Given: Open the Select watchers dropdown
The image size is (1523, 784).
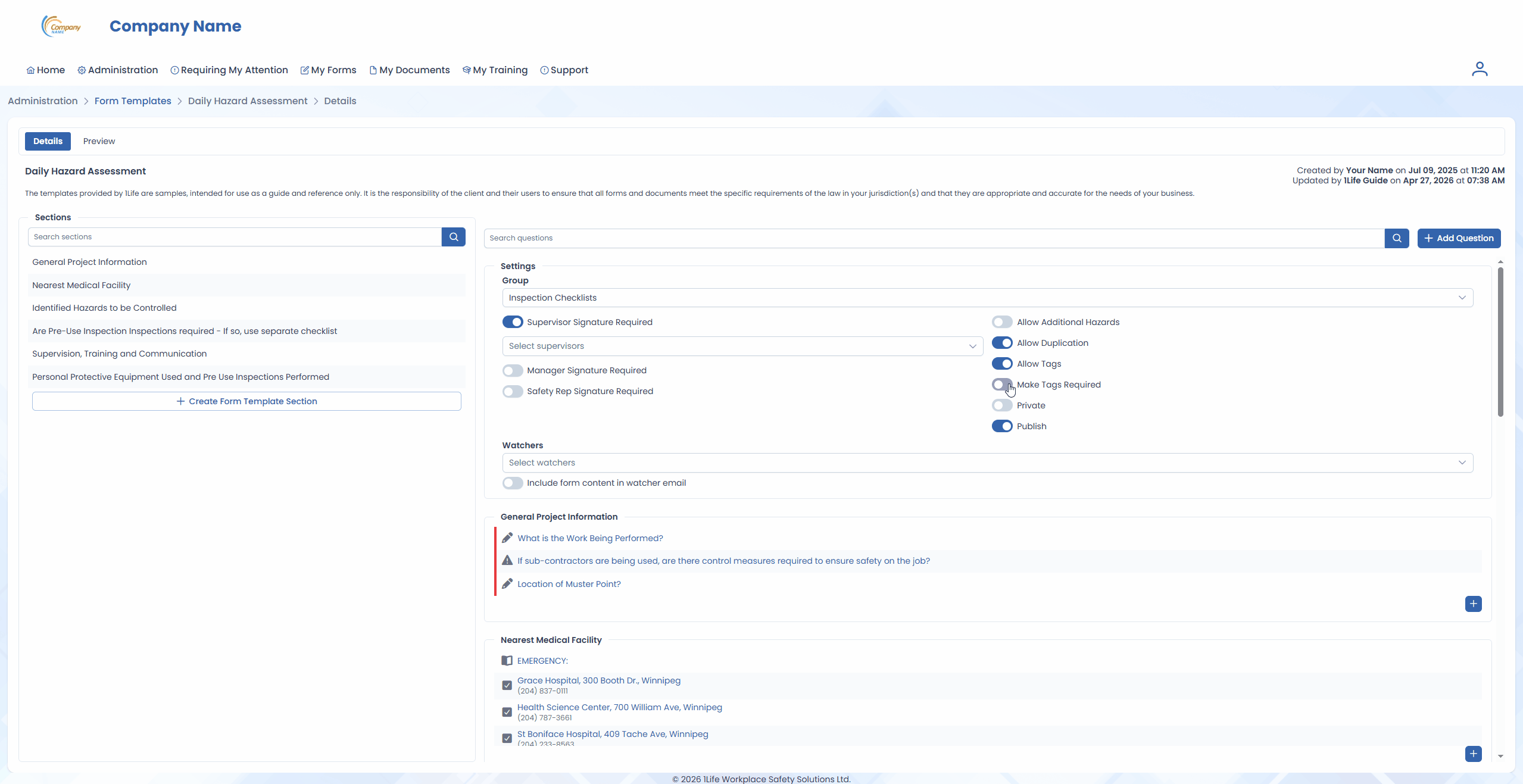Looking at the screenshot, I should pos(988,463).
